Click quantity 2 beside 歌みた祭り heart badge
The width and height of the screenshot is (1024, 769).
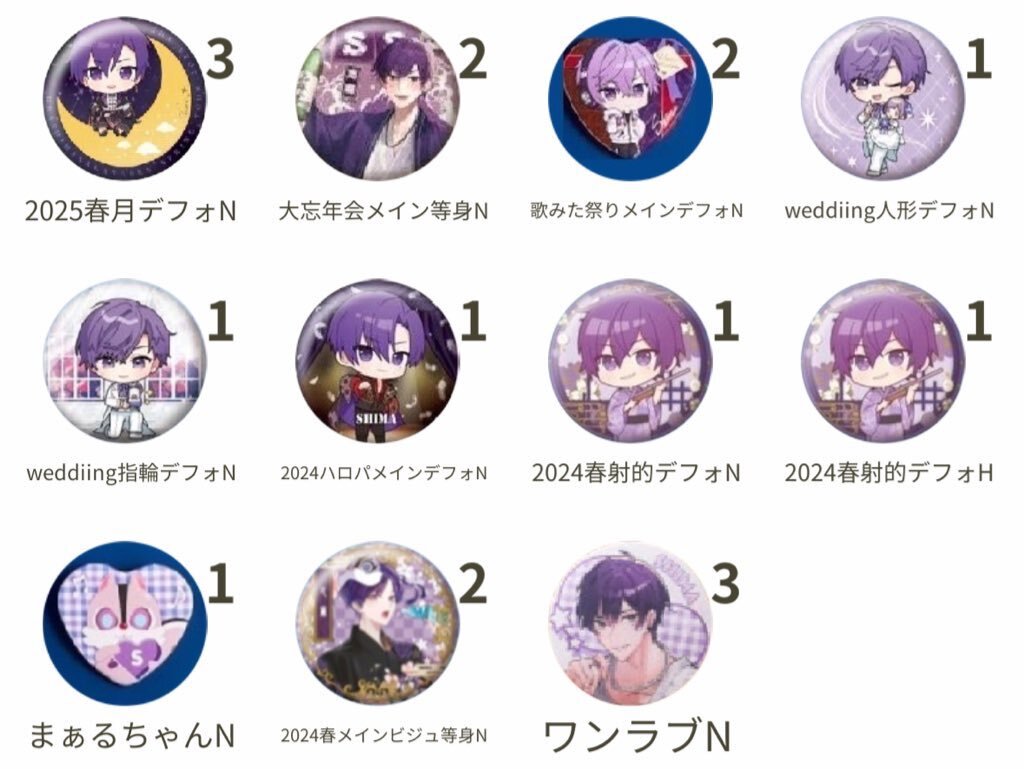click(726, 59)
